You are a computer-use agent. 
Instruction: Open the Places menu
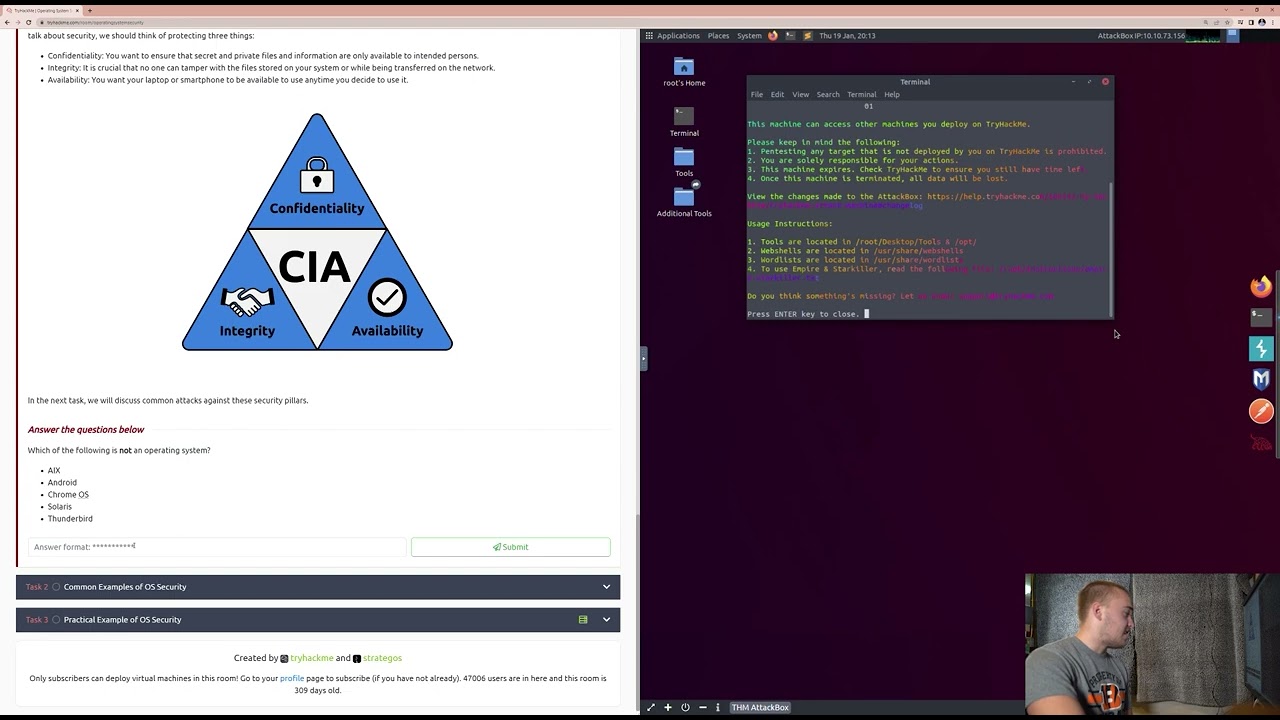coord(718,35)
